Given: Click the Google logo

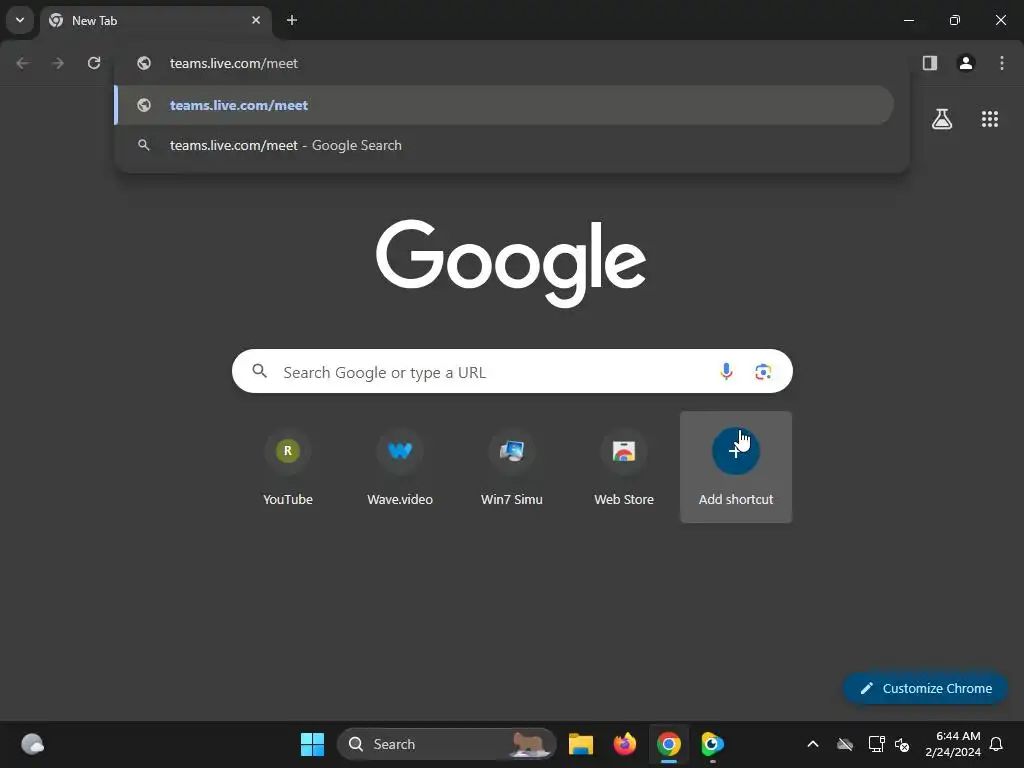Looking at the screenshot, I should point(511,263).
